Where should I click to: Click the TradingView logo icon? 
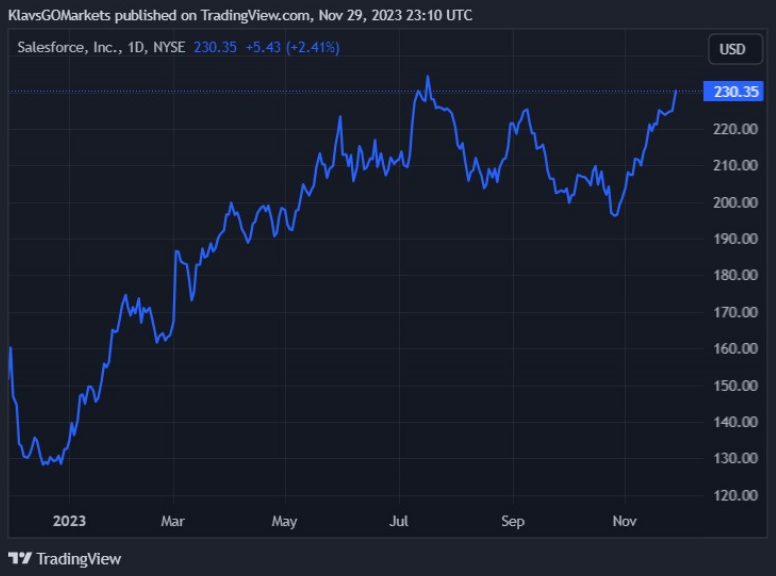pyautogui.click(x=20, y=559)
